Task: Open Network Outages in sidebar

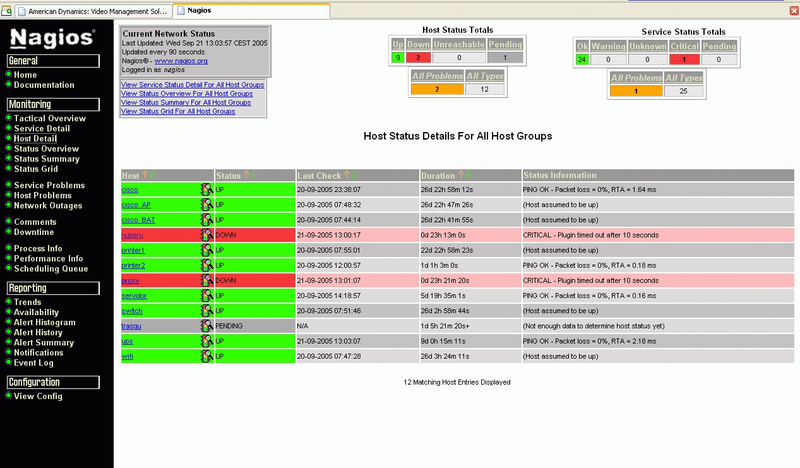Action: point(48,206)
